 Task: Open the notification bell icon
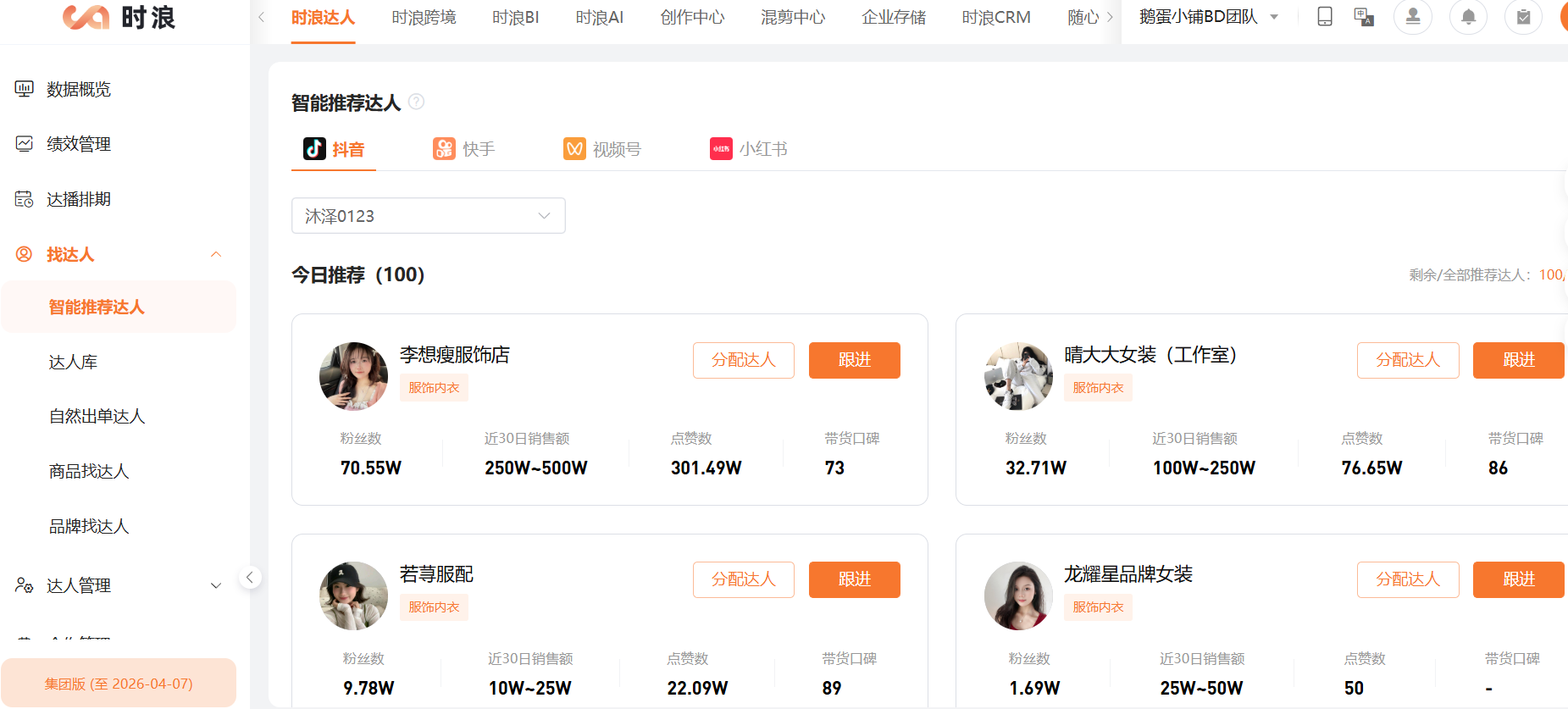coord(1469,17)
